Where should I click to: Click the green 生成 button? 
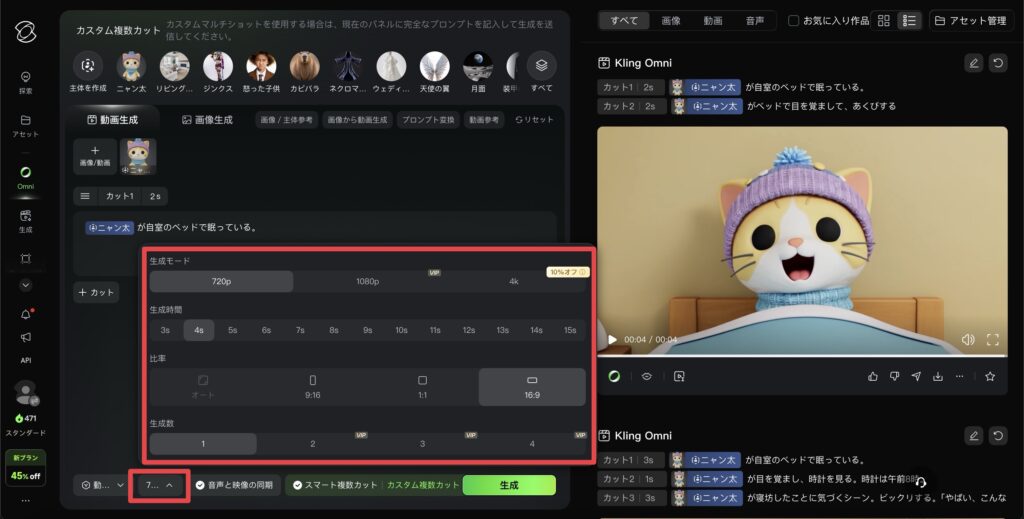click(x=508, y=485)
